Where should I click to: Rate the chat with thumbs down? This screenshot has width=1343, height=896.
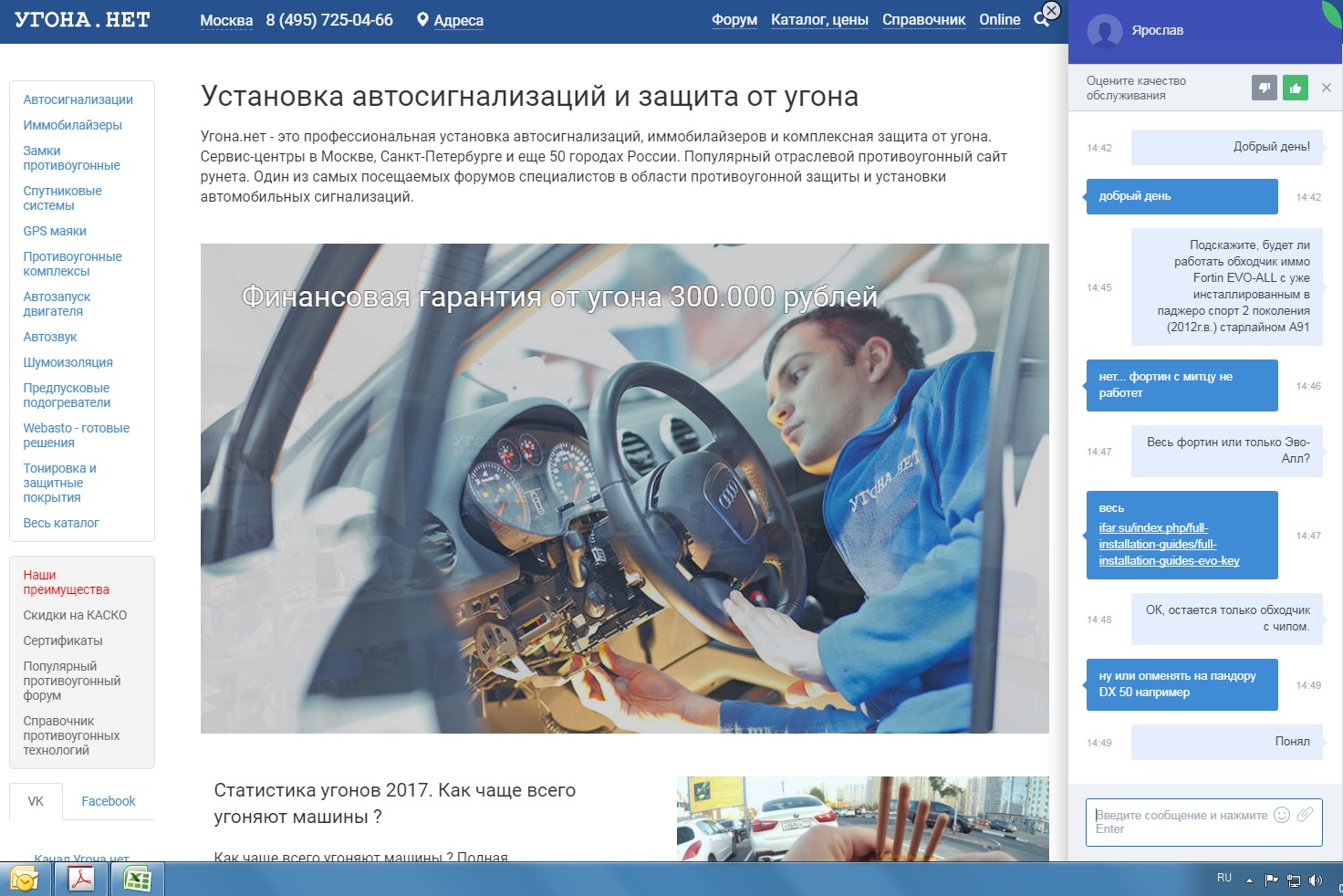[x=1264, y=88]
